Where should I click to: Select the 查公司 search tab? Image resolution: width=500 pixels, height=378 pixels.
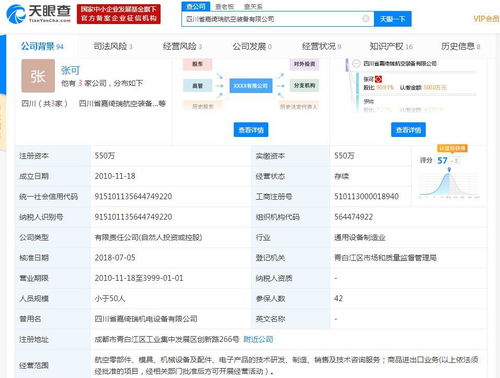196,6
